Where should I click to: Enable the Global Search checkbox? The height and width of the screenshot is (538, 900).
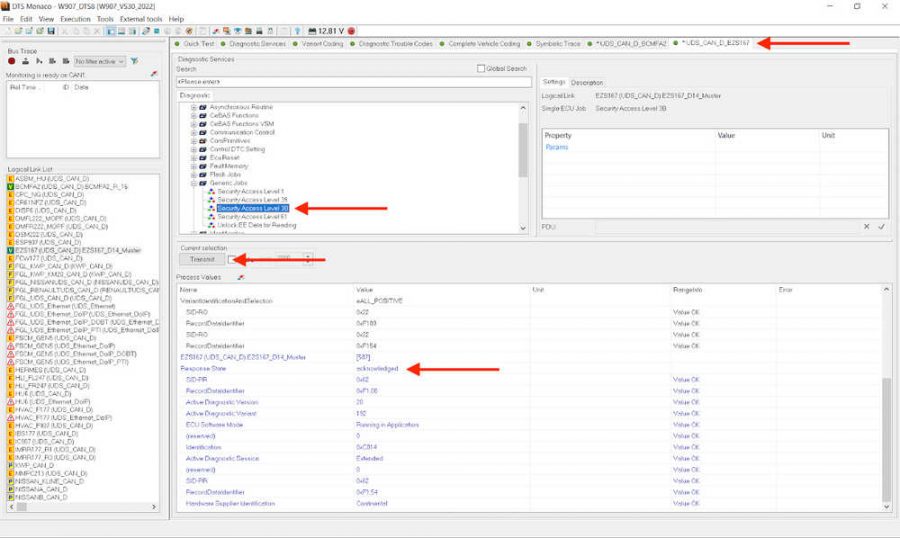coord(481,69)
